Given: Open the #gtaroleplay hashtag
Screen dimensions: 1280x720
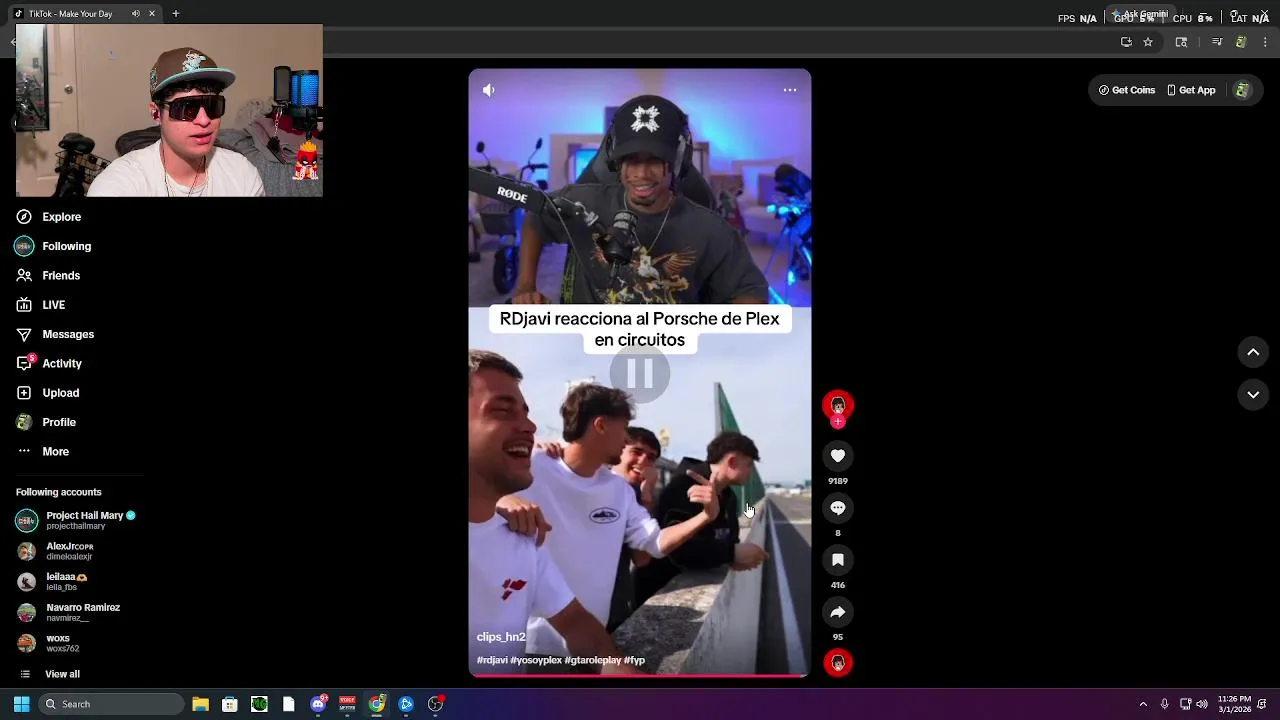Looking at the screenshot, I should point(593,660).
